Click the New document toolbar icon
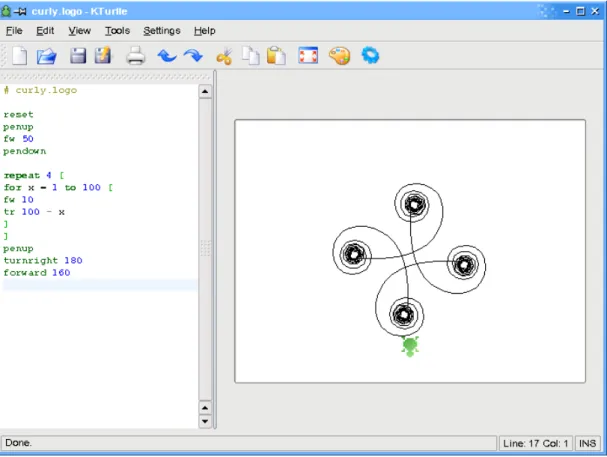Screen dimensions: 607x457 pos(19,56)
